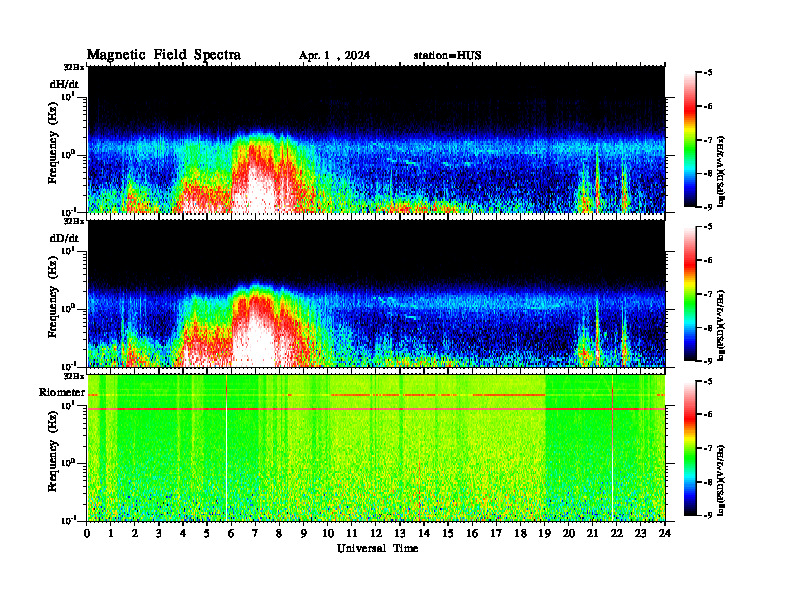Viewport: 792px width, 612px height.
Task: Click the "station=HUS" label
Action: tap(447, 56)
